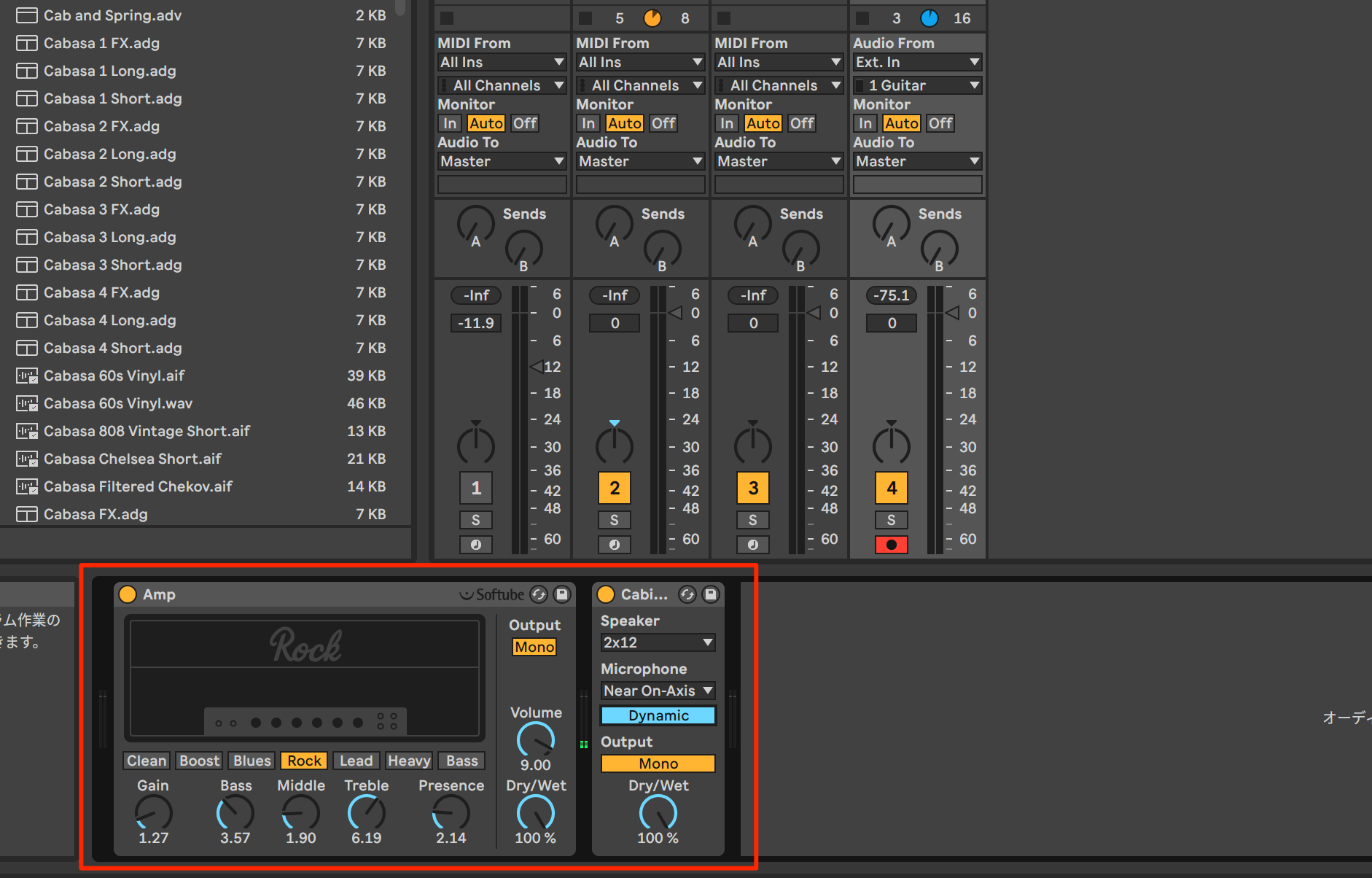Open Cabinet Speaker 2x12 dropdown
The height and width of the screenshot is (878, 1372).
658,642
